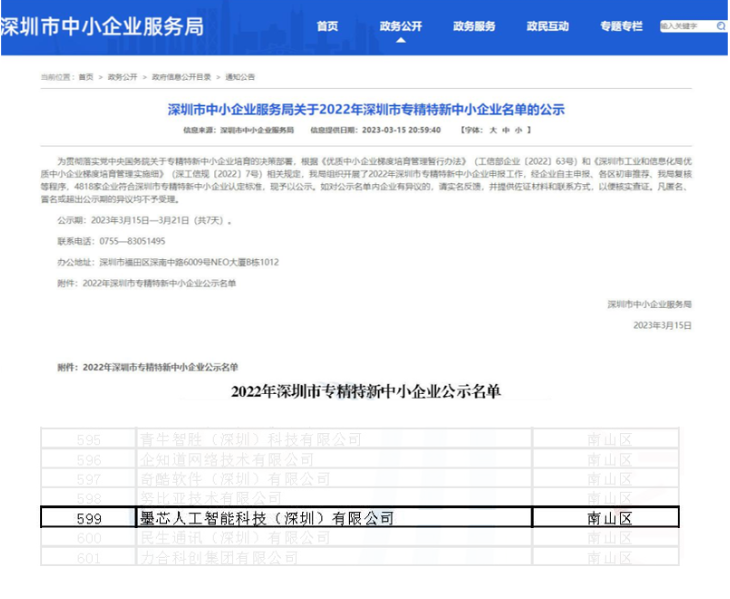Click the blue article title heading
Viewport: 730px width, 599px height.
(x=366, y=109)
